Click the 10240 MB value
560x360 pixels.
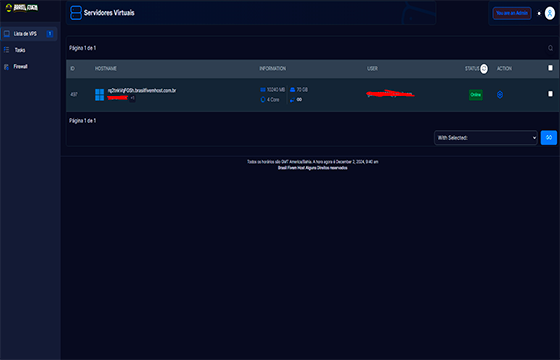[276, 90]
